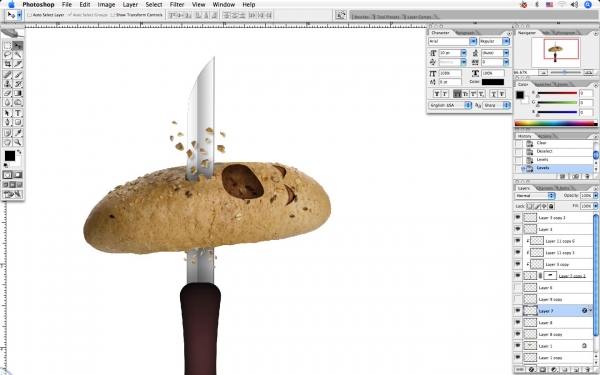Select the Magic Wand tool
This screenshot has height=375, width=600.
(x=18, y=55)
